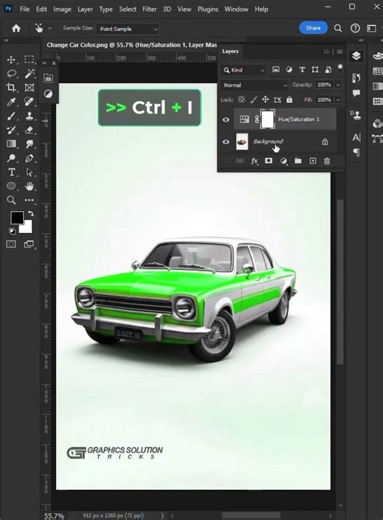Toggle lock image pixels brush icon
The height and width of the screenshot is (520, 383).
pos(254,99)
